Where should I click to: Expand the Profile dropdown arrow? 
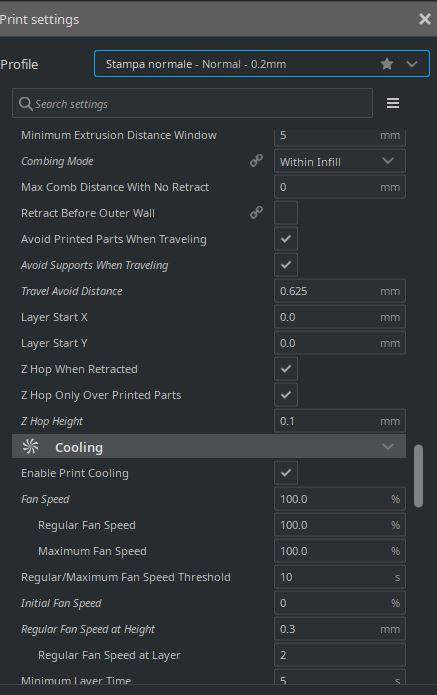[412, 64]
